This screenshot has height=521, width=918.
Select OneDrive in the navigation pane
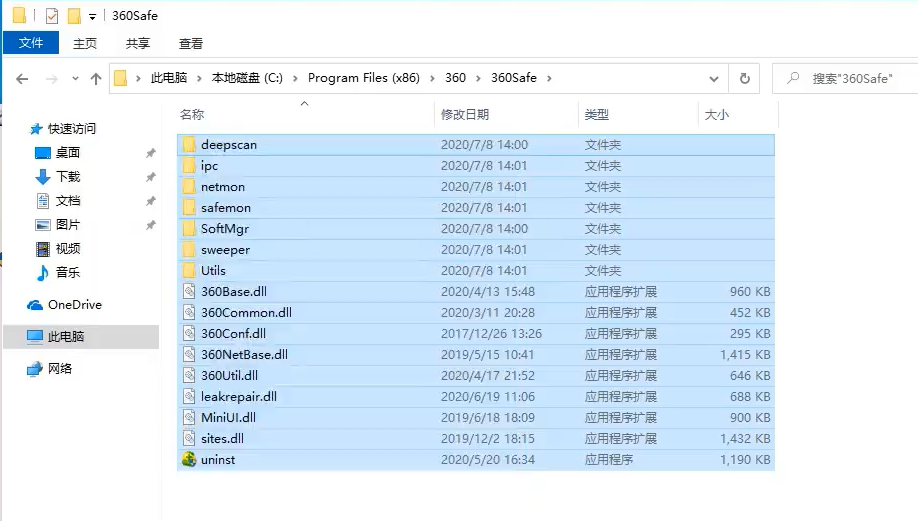pyautogui.click(x=74, y=305)
